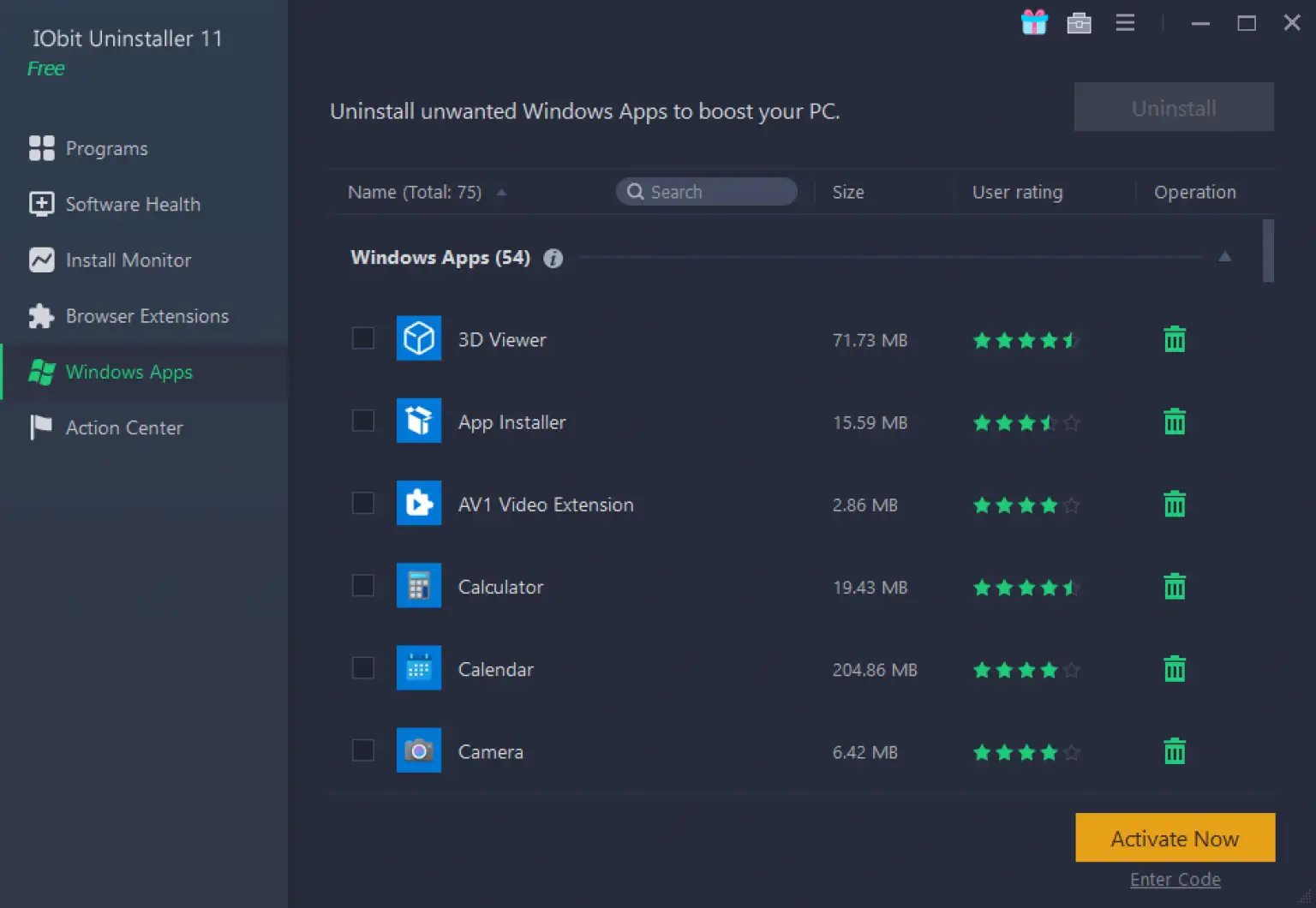Click trash icon for 3D Viewer
The width and height of the screenshot is (1316, 908).
1175,339
